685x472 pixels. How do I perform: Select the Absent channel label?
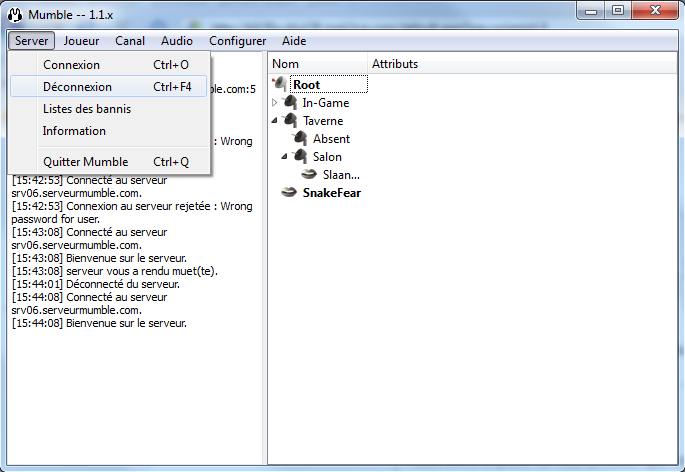[332, 139]
